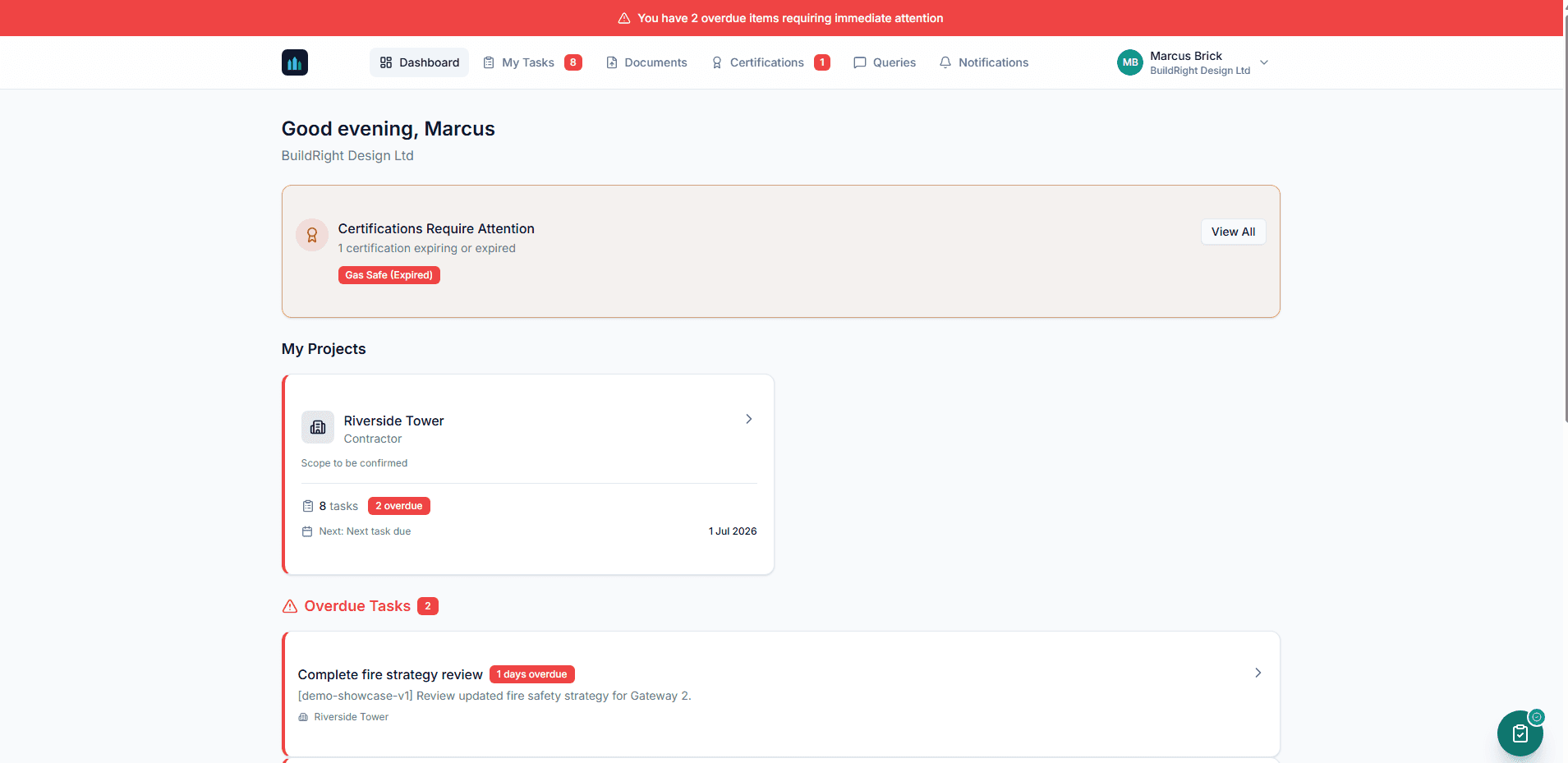Click the page vertical scrollbar
The width and height of the screenshot is (1568, 763).
pyautogui.click(x=1566, y=219)
